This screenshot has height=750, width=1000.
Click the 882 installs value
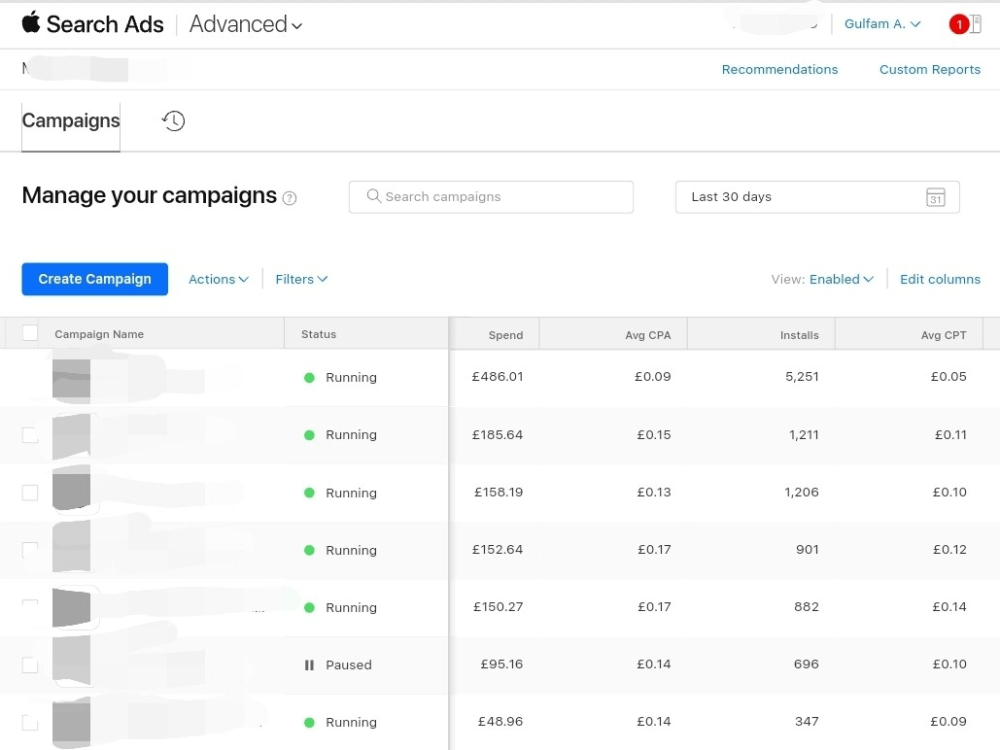(x=807, y=607)
